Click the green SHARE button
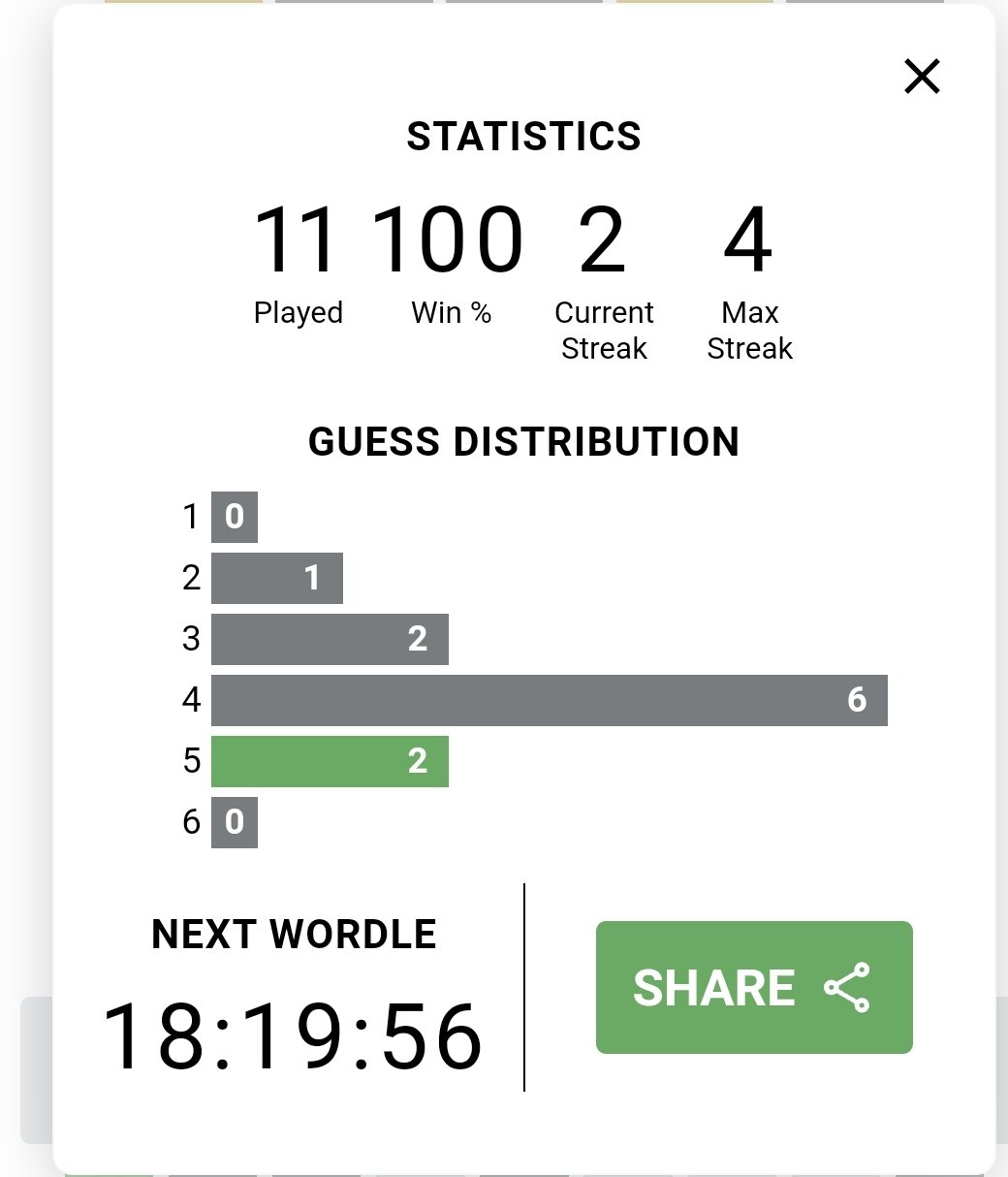Image resolution: width=1008 pixels, height=1177 pixels. (754, 987)
